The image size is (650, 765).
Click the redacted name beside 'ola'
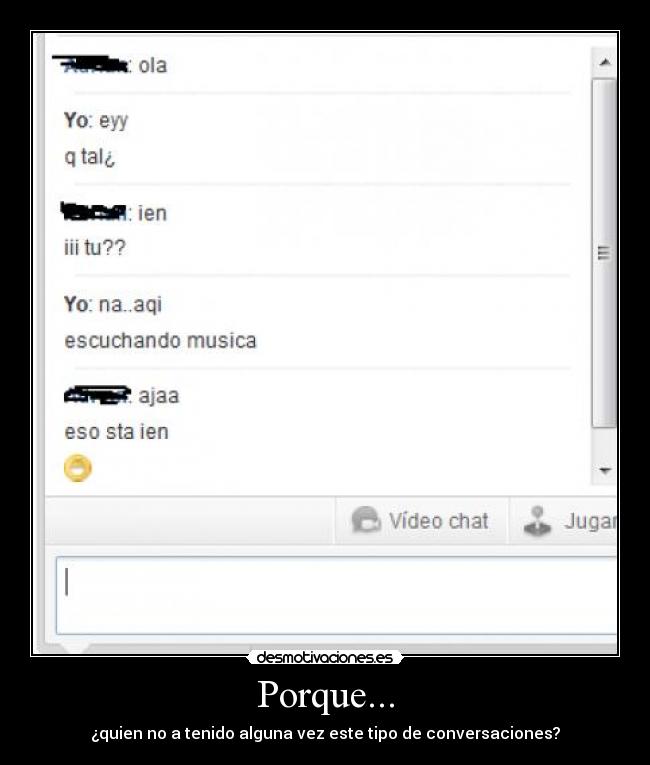[91, 64]
